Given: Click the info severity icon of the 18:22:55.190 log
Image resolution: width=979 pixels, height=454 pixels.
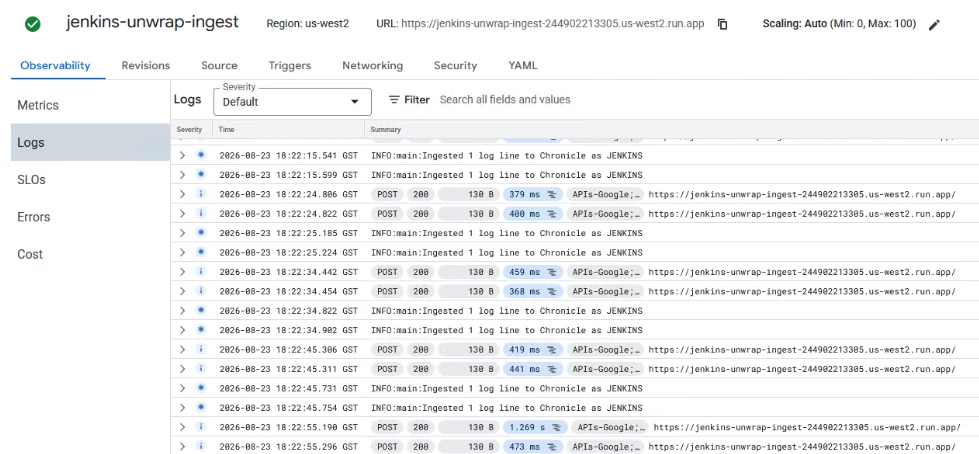Looking at the screenshot, I should point(200,428).
